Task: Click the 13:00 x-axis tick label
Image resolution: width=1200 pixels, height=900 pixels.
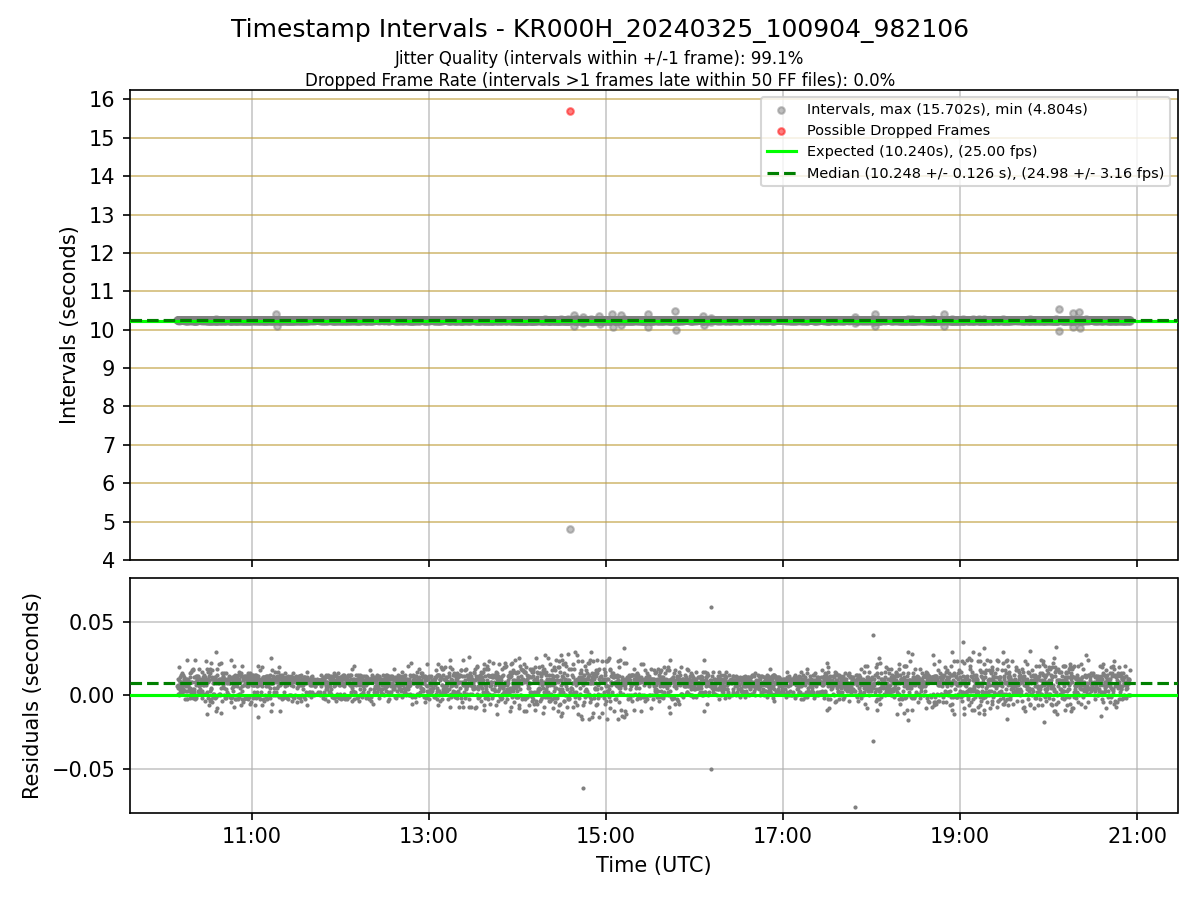Action: pyautogui.click(x=429, y=835)
